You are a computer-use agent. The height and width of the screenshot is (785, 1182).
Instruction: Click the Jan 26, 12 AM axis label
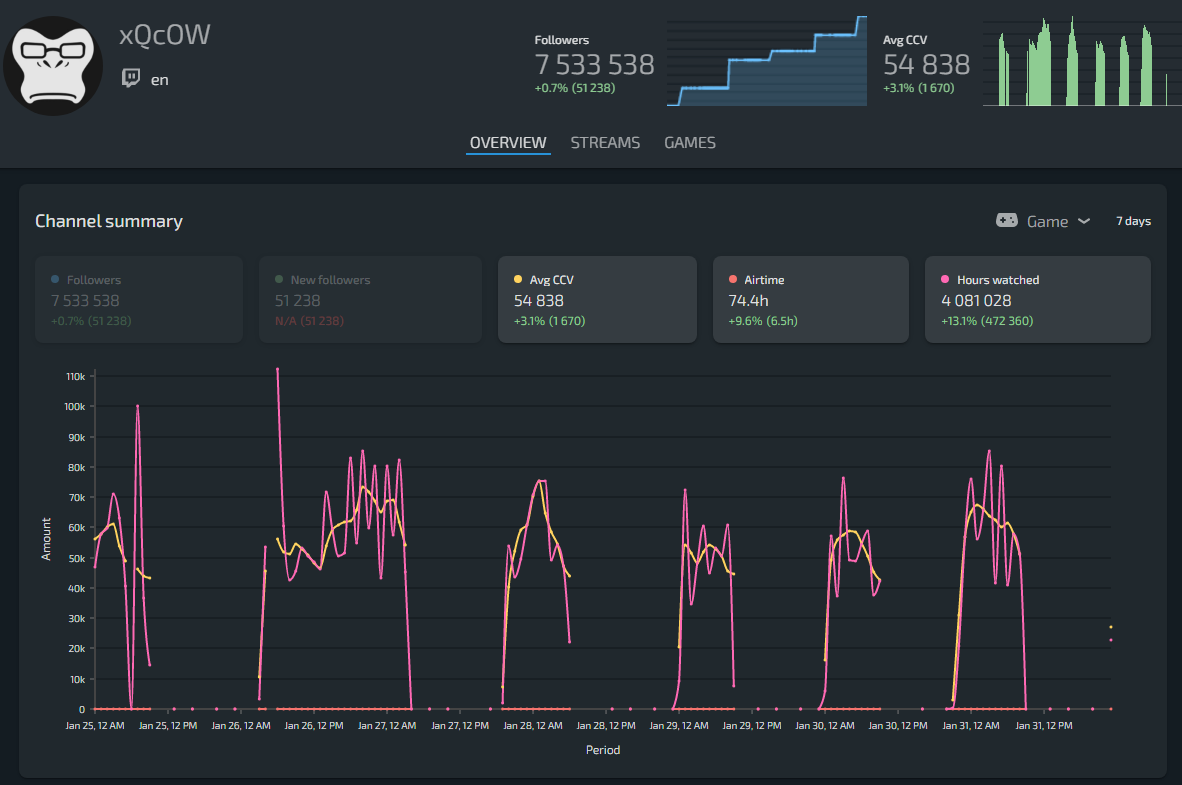pos(240,725)
